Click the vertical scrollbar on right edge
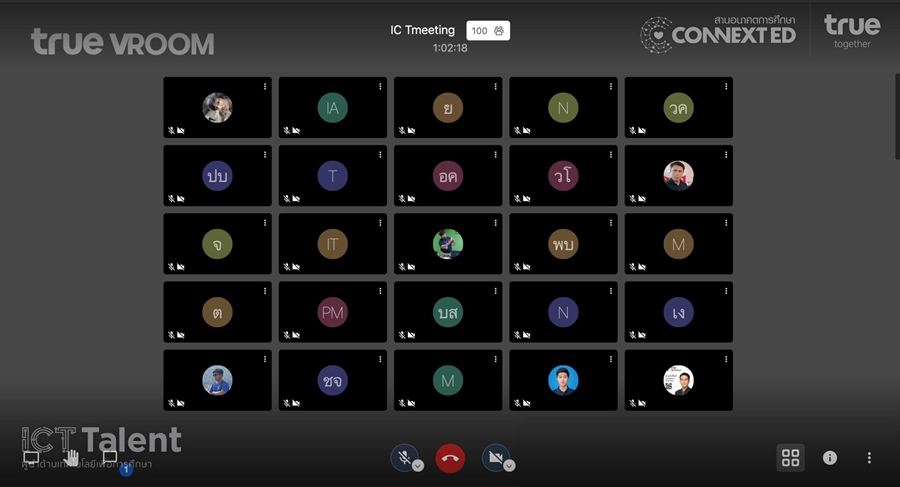This screenshot has width=900, height=487. point(896,115)
